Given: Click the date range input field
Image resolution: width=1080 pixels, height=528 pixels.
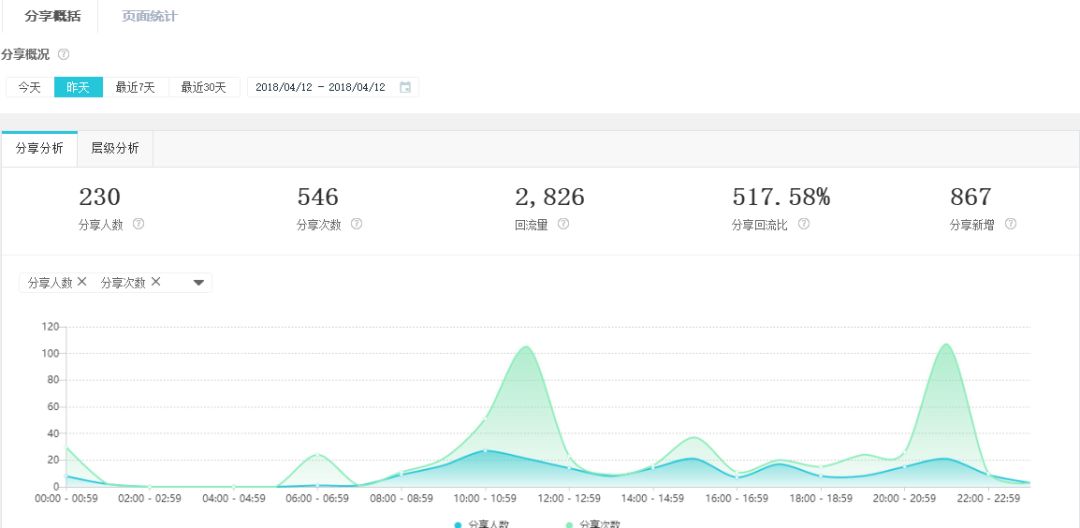Looking at the screenshot, I should 333,87.
